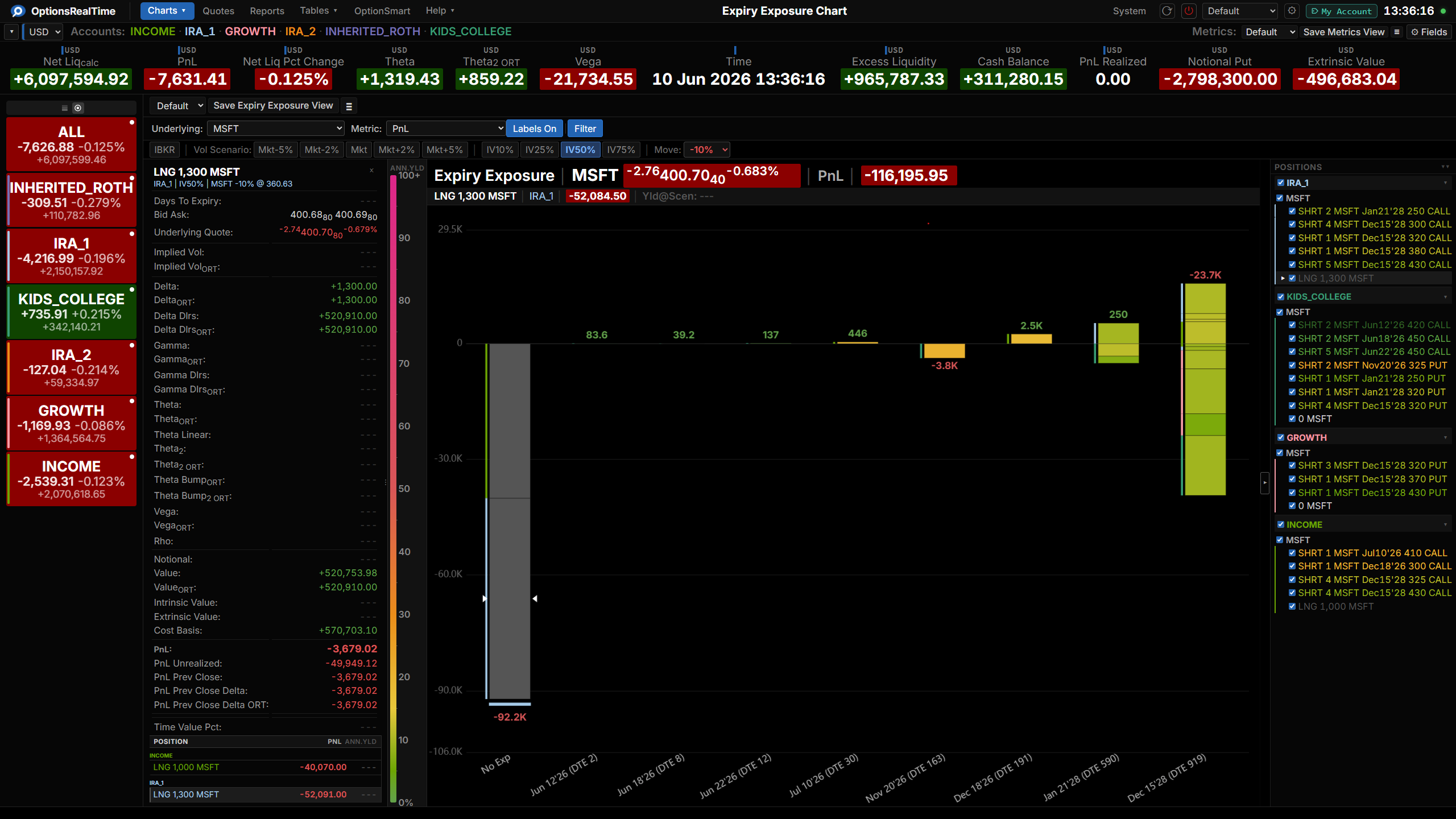Viewport: 1456px width, 819px height.
Task: Click the collapse arrow on positions panel edge
Action: click(1265, 483)
